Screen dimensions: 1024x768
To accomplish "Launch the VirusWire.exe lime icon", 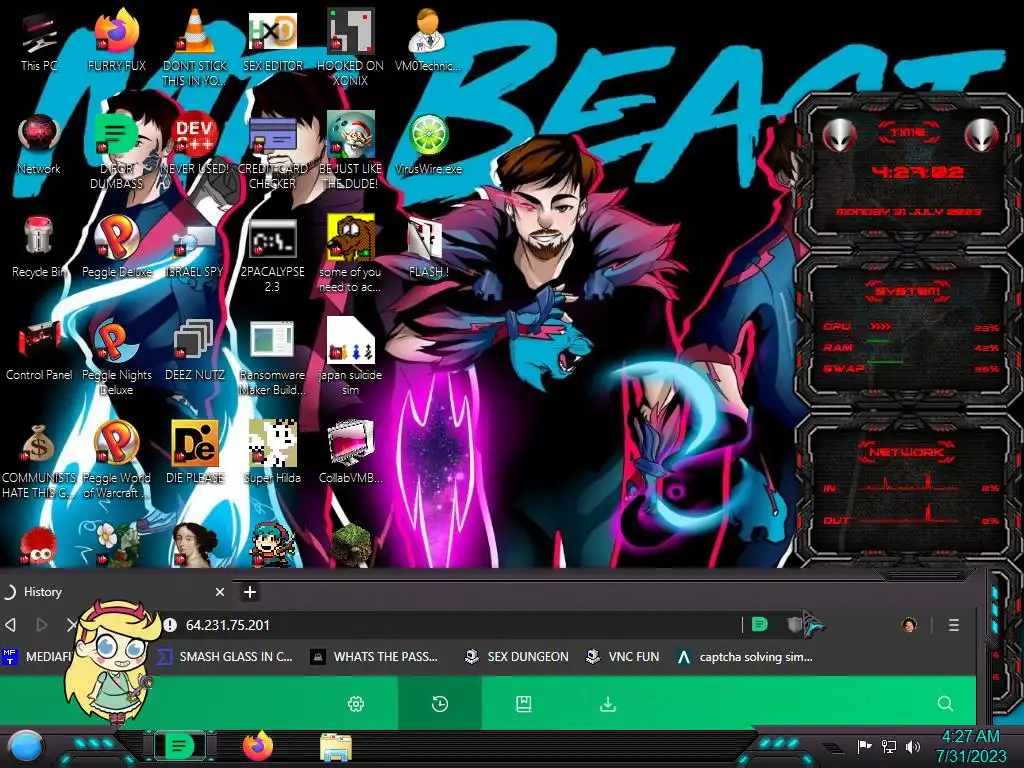I will [428, 144].
